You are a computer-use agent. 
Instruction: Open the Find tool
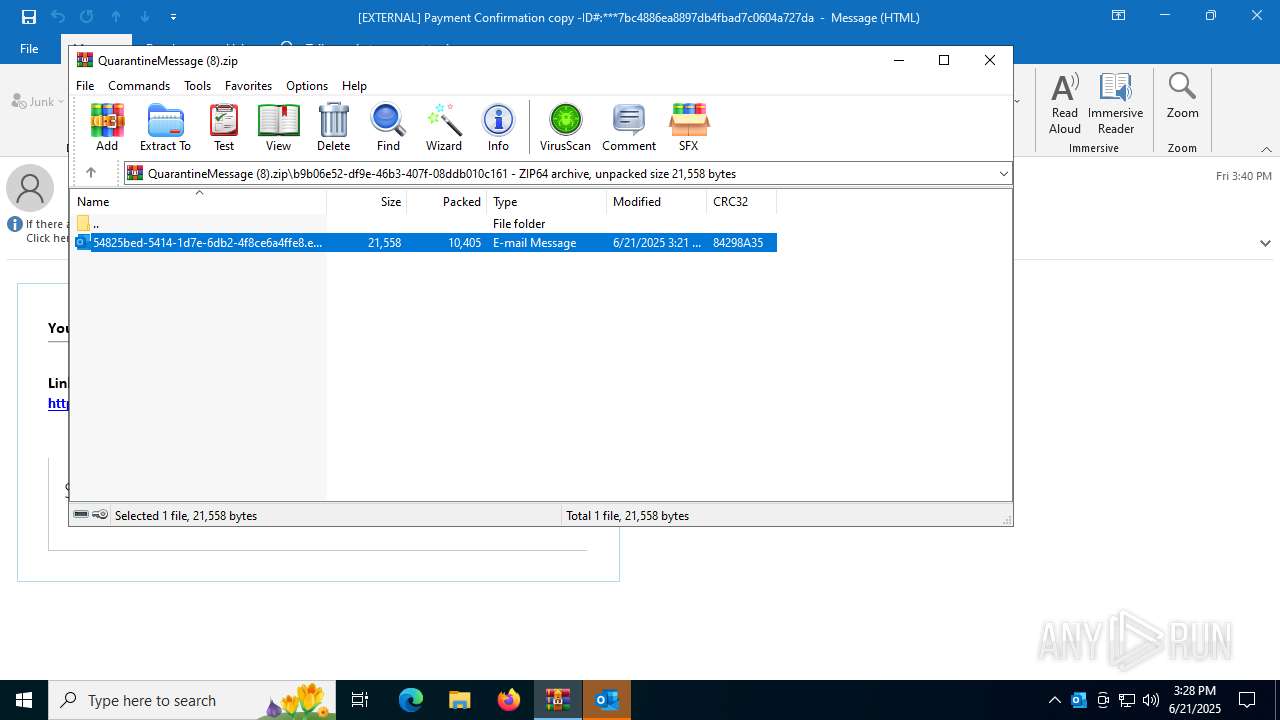click(388, 127)
